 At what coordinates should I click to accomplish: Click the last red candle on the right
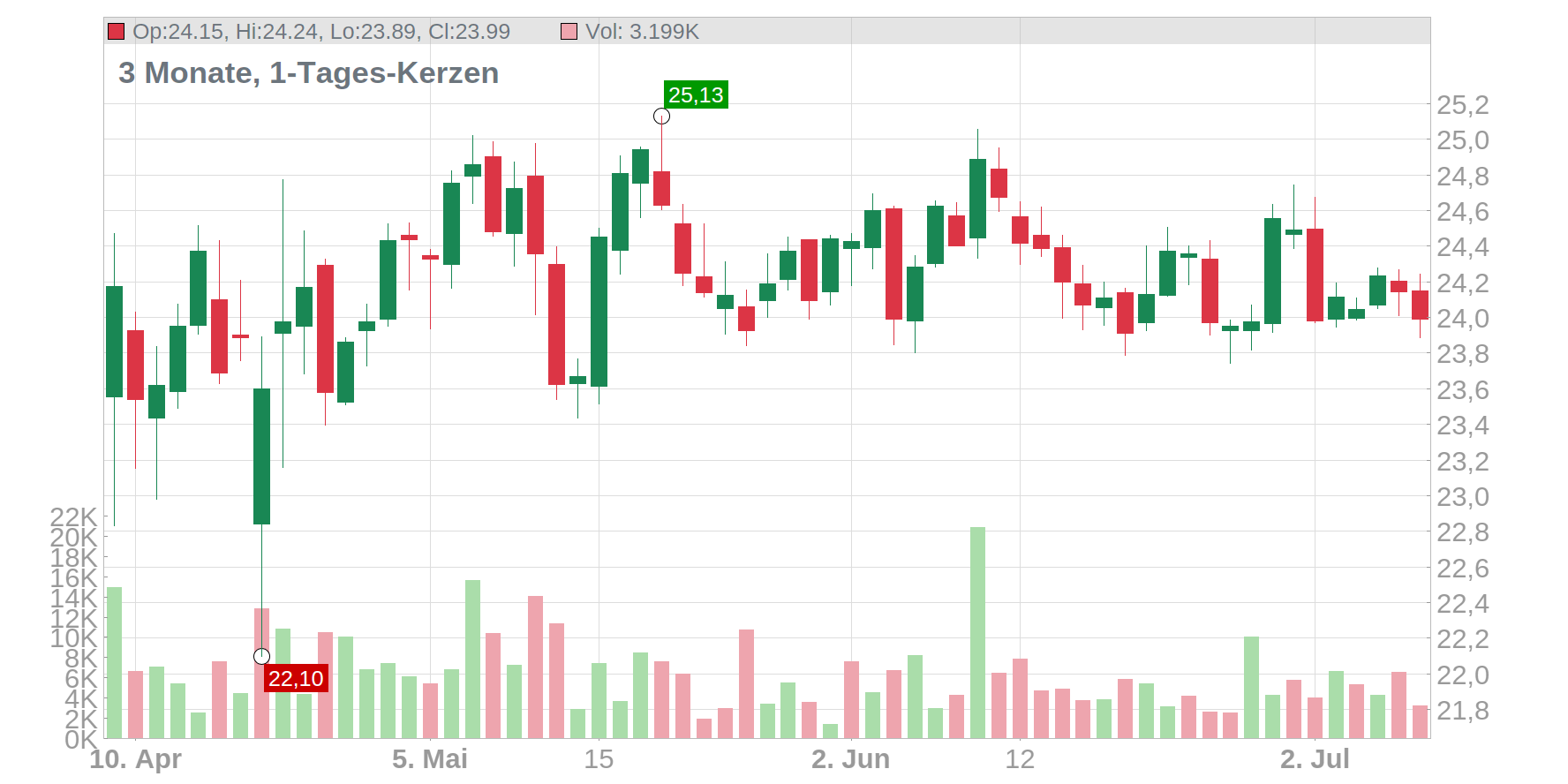click(x=1420, y=305)
